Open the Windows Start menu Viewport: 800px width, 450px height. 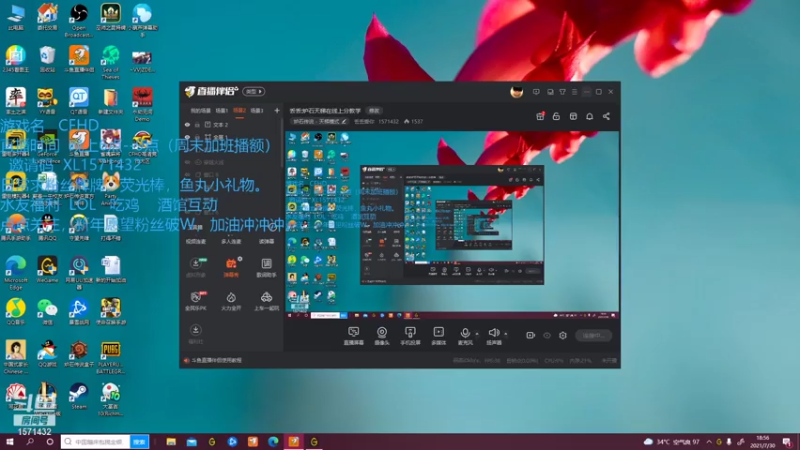pyautogui.click(x=9, y=442)
